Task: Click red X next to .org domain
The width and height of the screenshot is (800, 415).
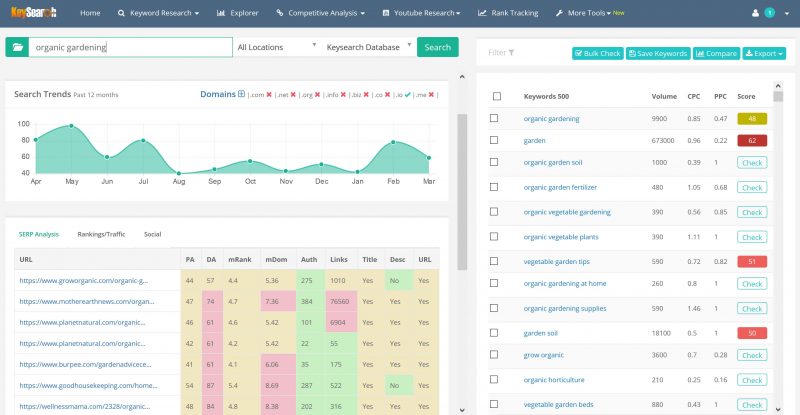Action: 317,94
